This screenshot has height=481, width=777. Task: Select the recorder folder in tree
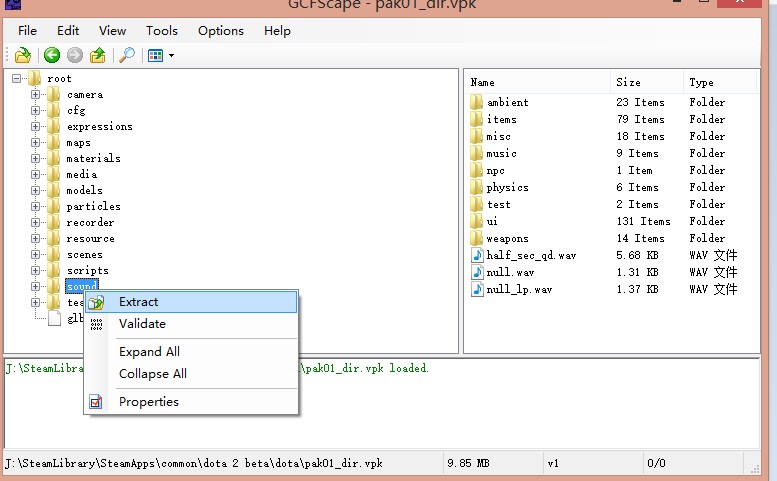[90, 222]
